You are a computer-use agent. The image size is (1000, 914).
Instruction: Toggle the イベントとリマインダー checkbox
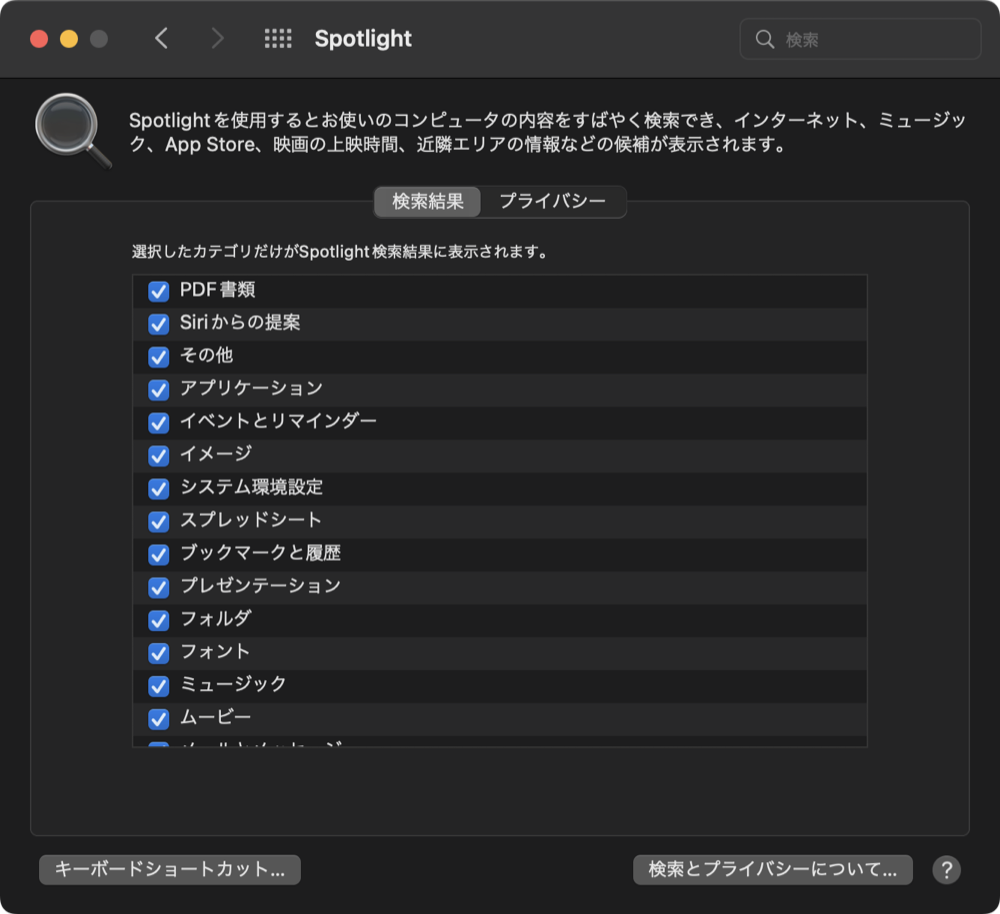pos(159,422)
